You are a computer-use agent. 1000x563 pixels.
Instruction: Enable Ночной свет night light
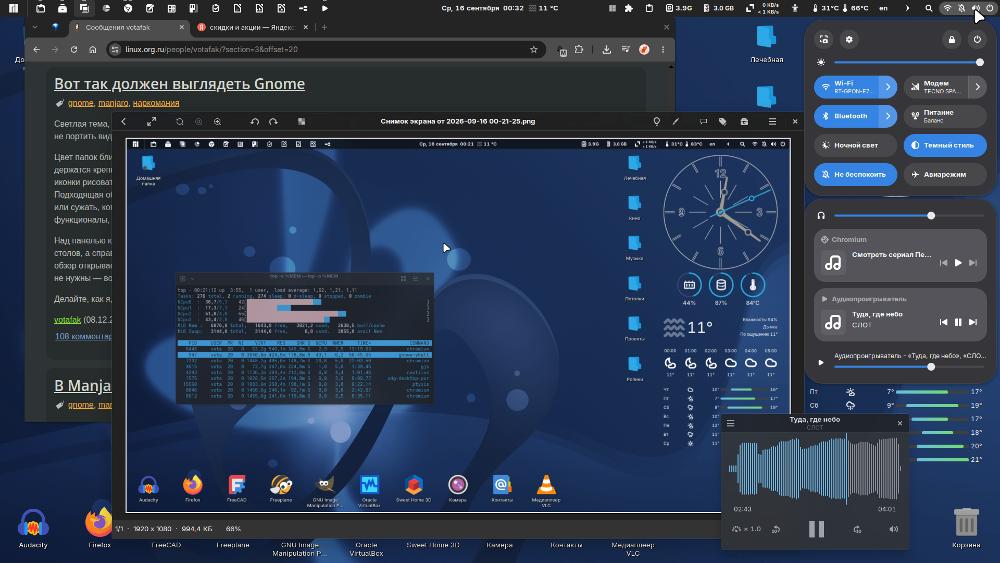point(855,145)
